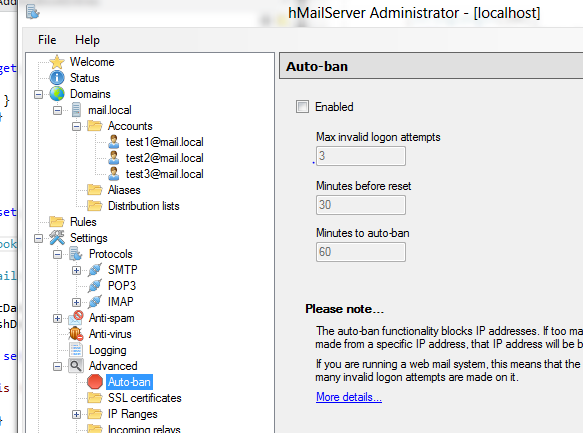Expand the IP Ranges node

point(76,414)
